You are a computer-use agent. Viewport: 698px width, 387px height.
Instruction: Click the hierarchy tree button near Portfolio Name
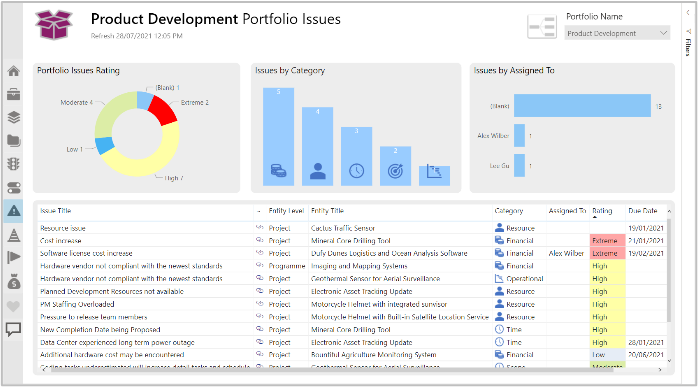pos(542,27)
